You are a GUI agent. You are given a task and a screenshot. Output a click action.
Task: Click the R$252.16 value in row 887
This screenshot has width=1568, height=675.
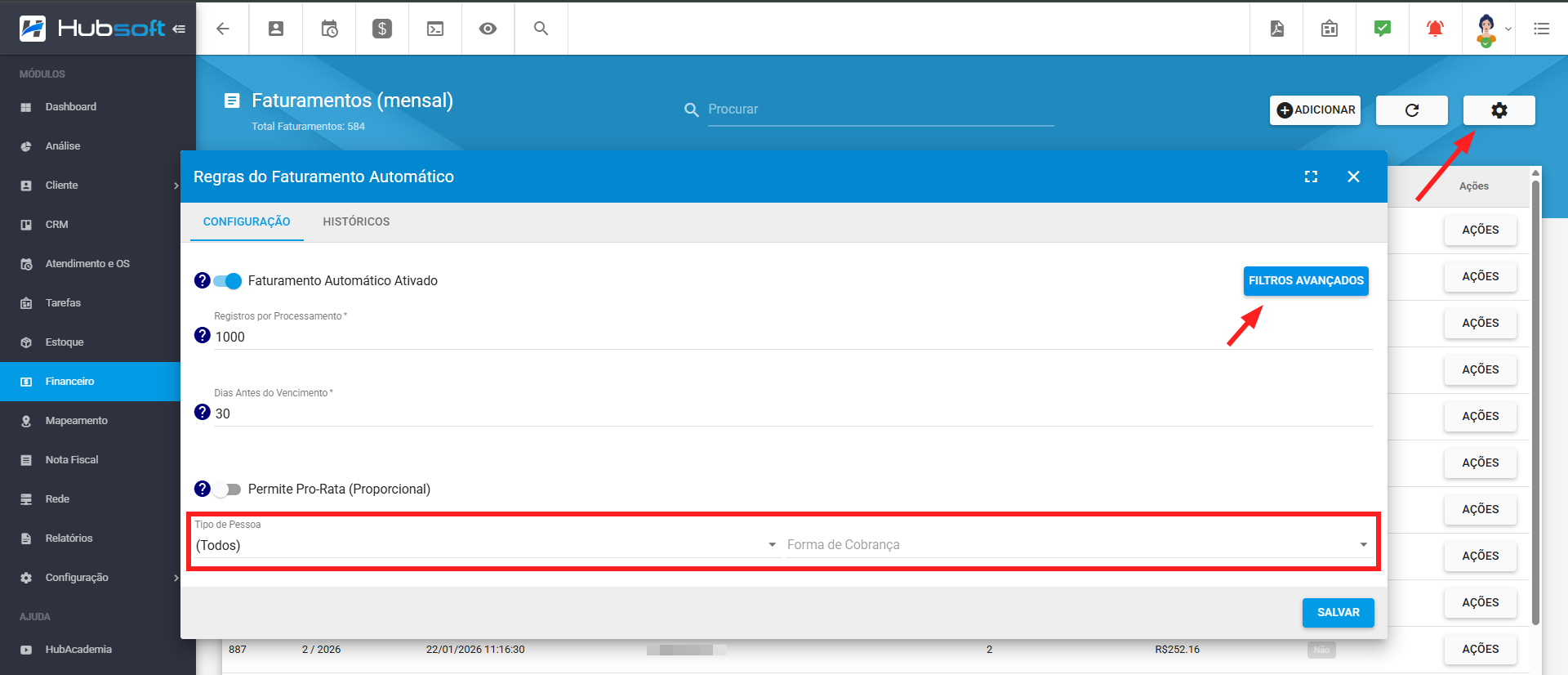click(x=1177, y=650)
